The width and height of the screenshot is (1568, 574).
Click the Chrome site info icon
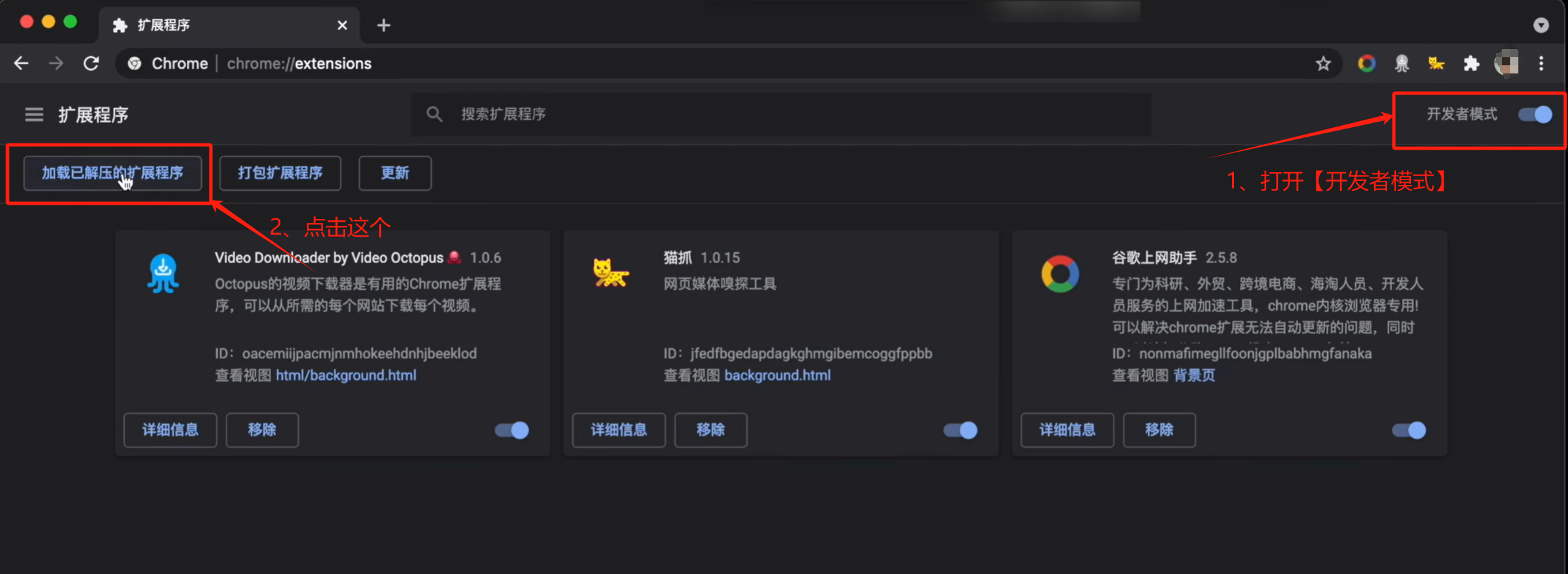click(x=135, y=63)
